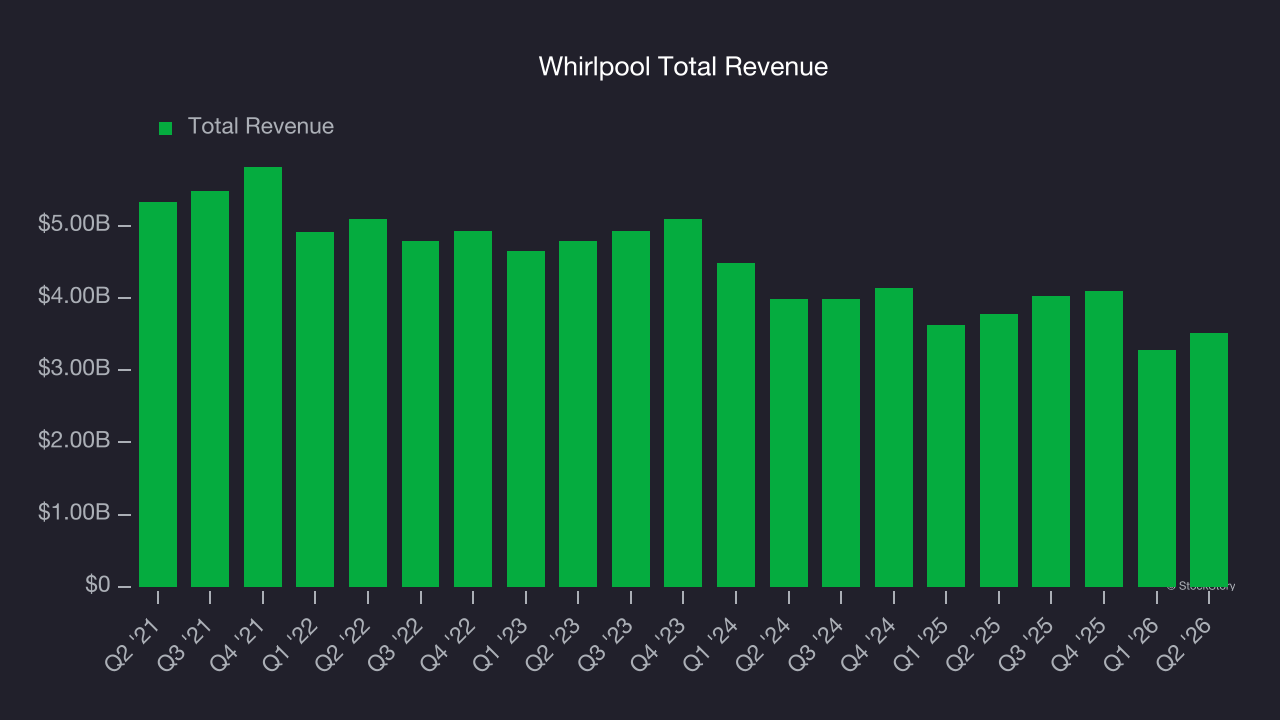Click the bar for Q4 '25
The image size is (1280, 720).
pos(1104,439)
